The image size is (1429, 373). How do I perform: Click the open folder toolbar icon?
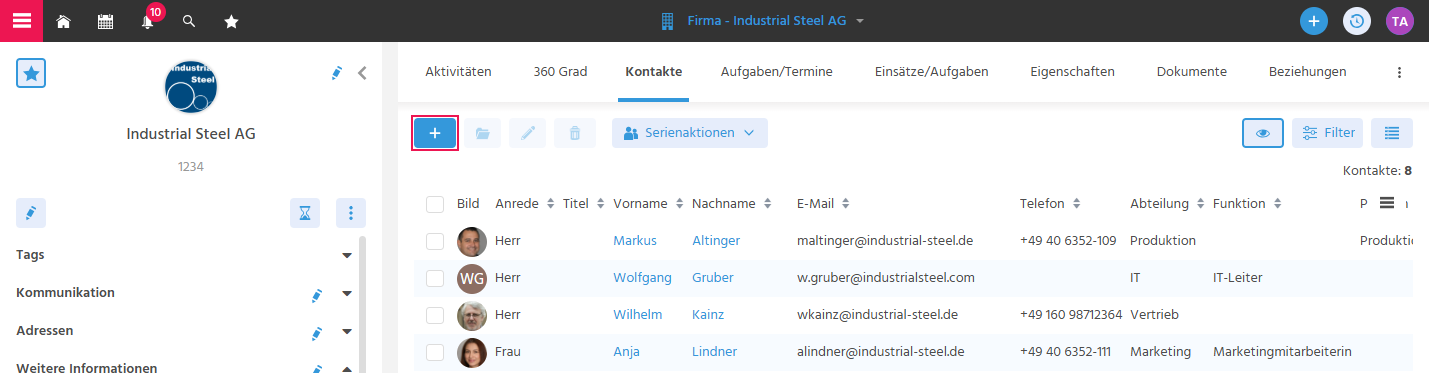(482, 133)
